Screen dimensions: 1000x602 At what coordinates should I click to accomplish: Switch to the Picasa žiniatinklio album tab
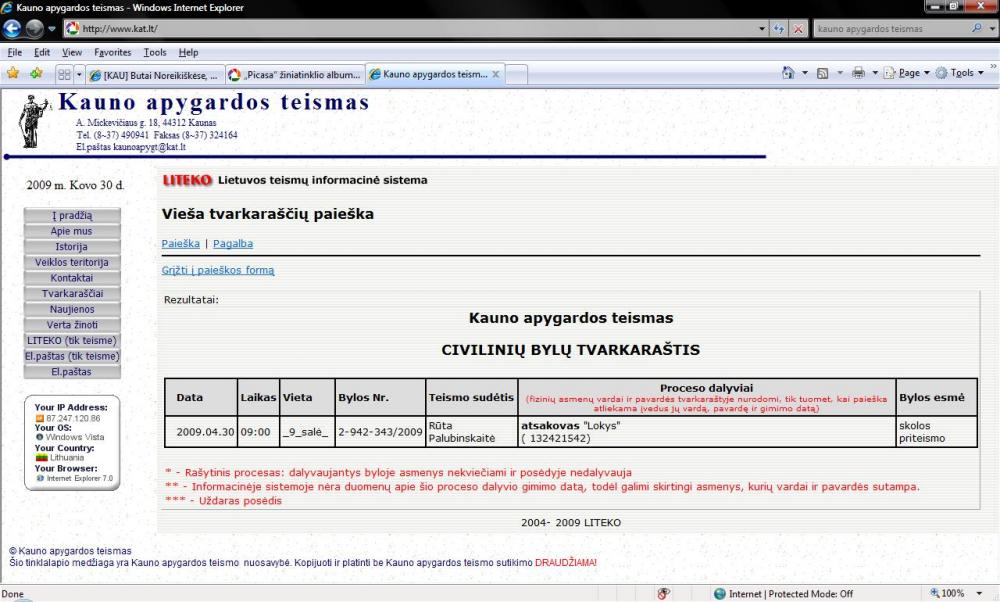coord(293,74)
